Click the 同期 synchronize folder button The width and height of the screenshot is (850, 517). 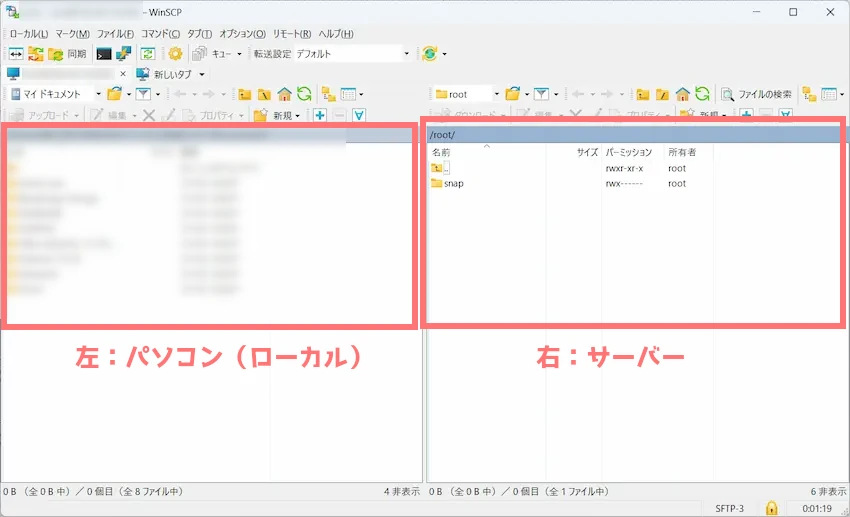point(67,54)
